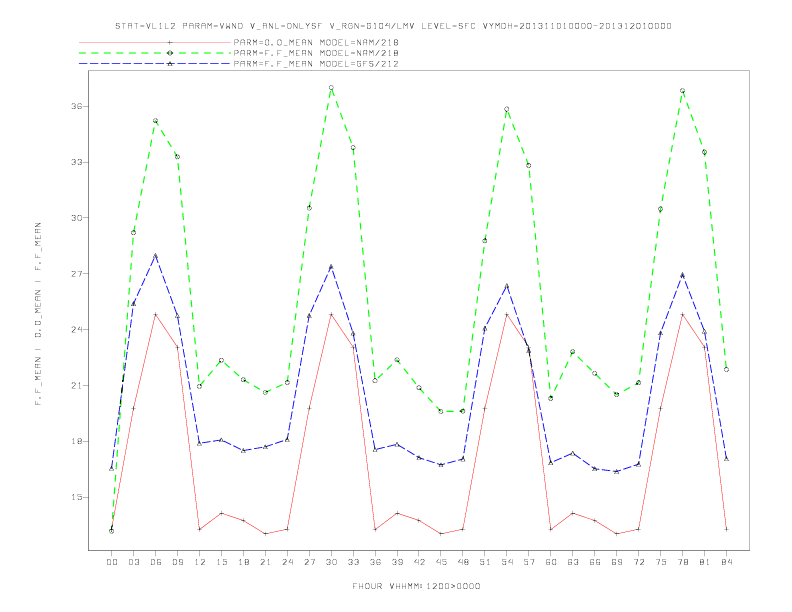Click y-axis tick label 33
Viewport: 792px width, 612px height.
[x=77, y=163]
